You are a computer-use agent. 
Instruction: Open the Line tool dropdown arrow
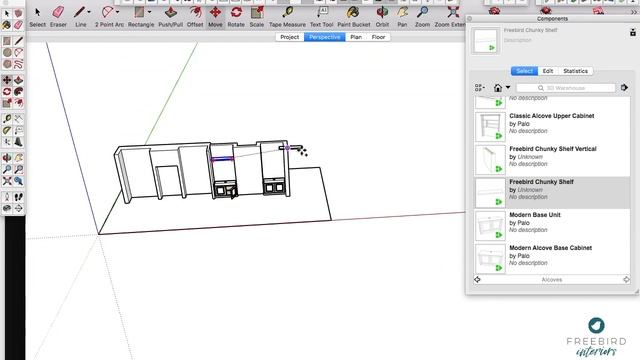click(x=89, y=12)
